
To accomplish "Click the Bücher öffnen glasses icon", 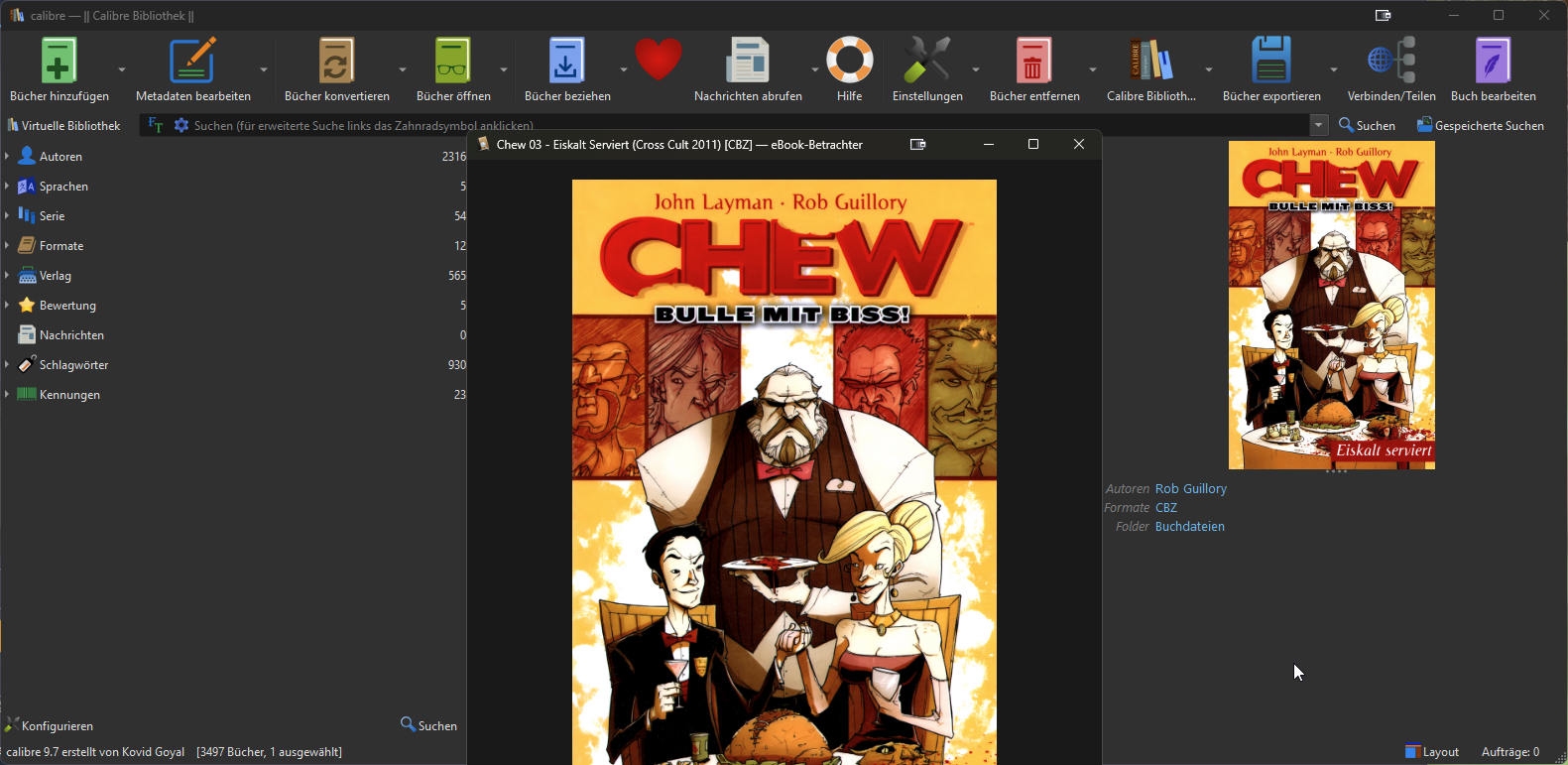I will coord(453,61).
